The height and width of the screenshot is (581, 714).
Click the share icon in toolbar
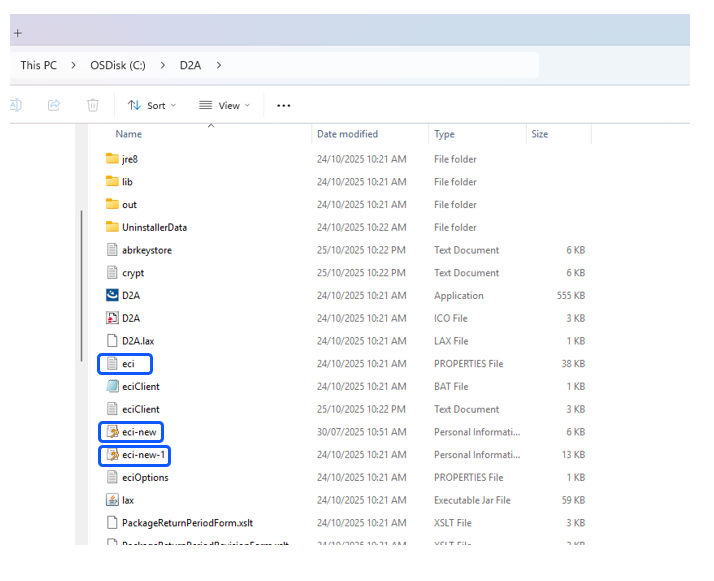click(x=54, y=105)
